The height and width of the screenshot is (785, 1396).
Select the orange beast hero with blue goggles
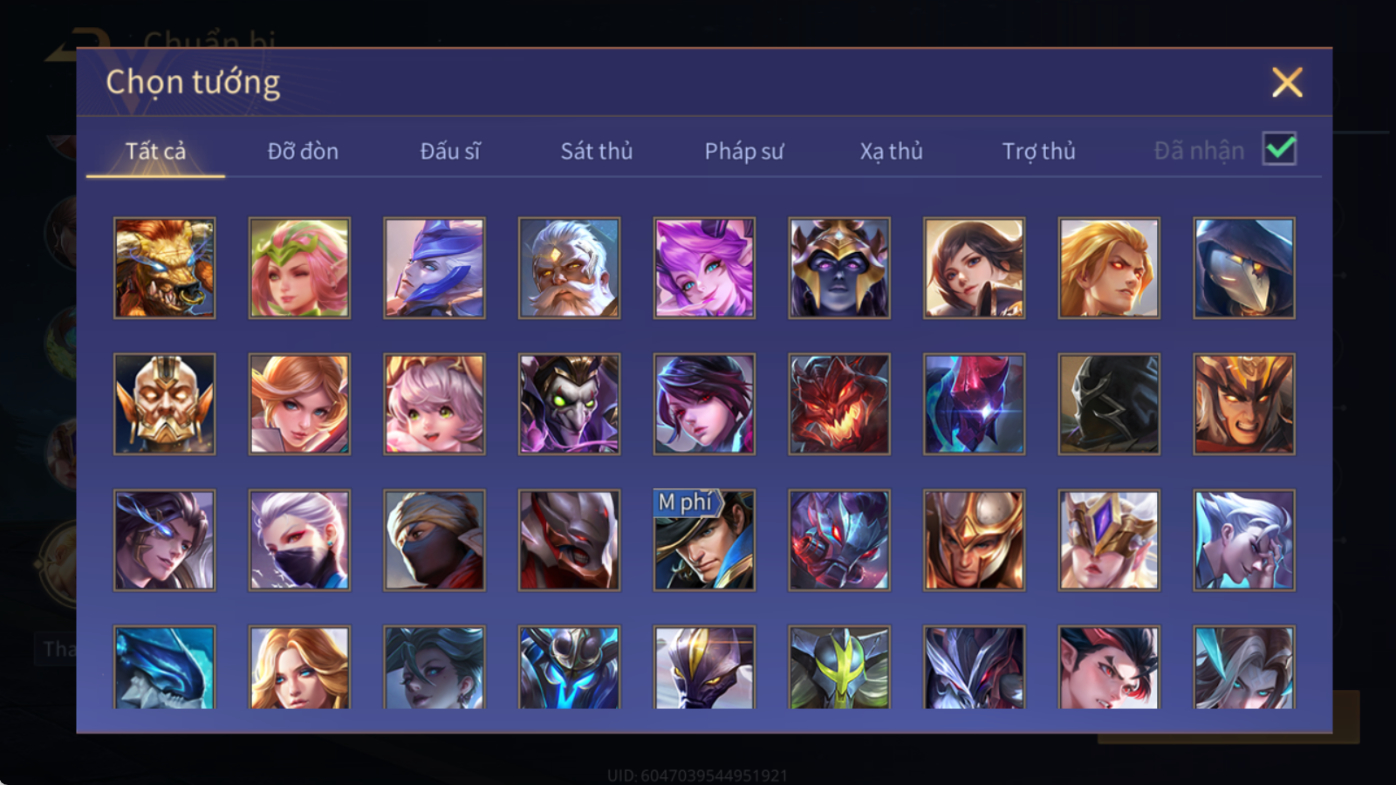tap(164, 268)
